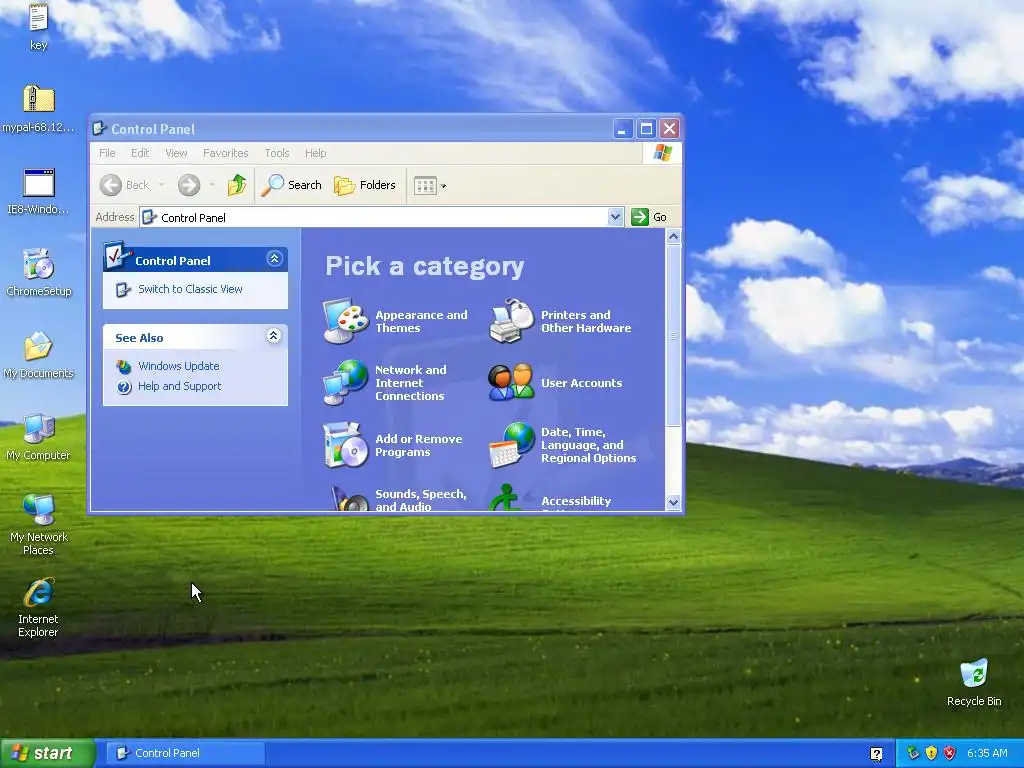The width and height of the screenshot is (1024, 768).
Task: Open the File menu
Action: (x=107, y=153)
